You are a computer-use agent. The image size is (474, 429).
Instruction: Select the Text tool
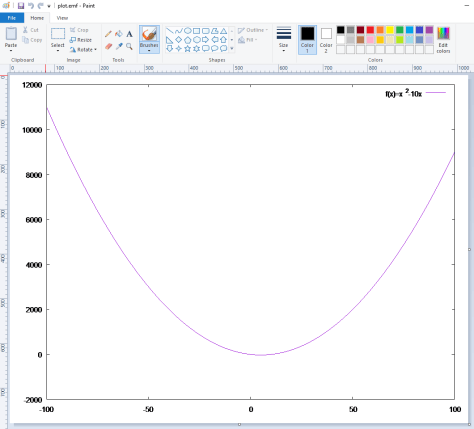(x=129, y=34)
